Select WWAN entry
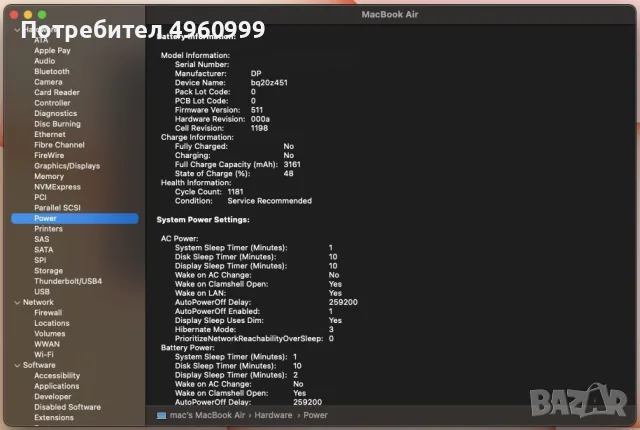Image resolution: width=640 pixels, height=430 pixels. pos(47,344)
